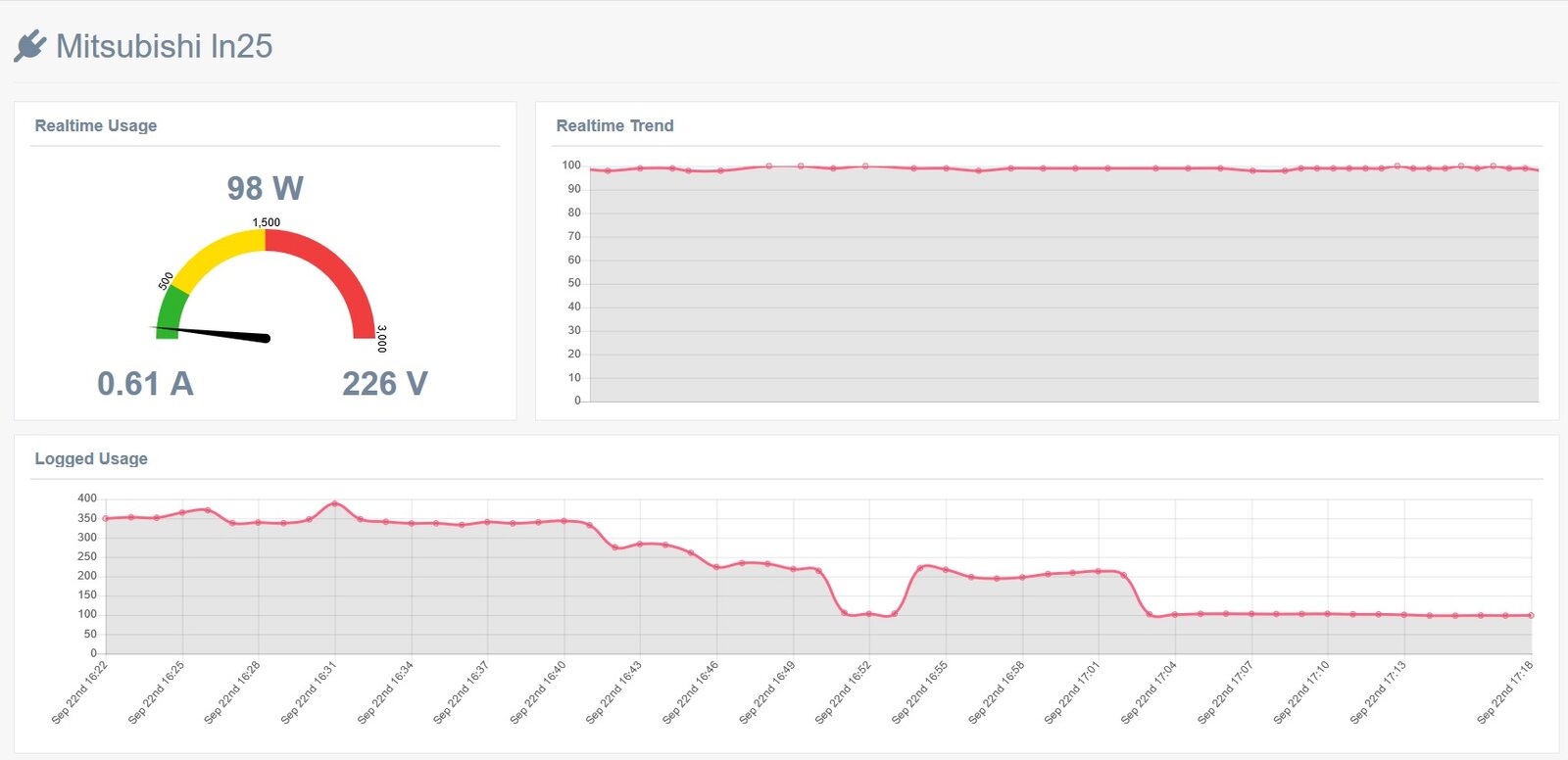1568x760 pixels.
Task: Click the Sep 22nd 16:49 axis label
Action: click(x=768, y=692)
